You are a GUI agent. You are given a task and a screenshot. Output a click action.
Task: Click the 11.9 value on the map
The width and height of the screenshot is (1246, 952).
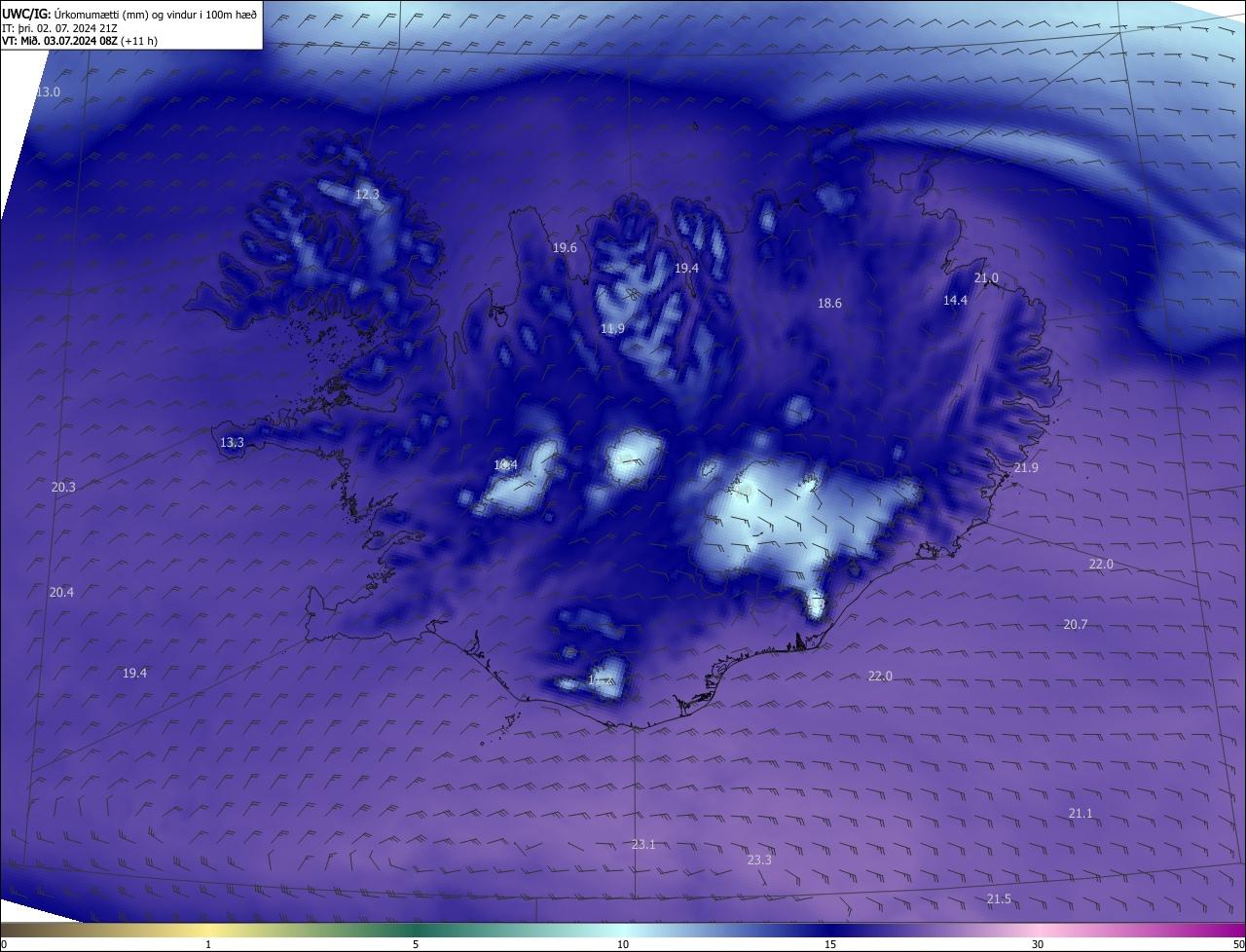612,329
